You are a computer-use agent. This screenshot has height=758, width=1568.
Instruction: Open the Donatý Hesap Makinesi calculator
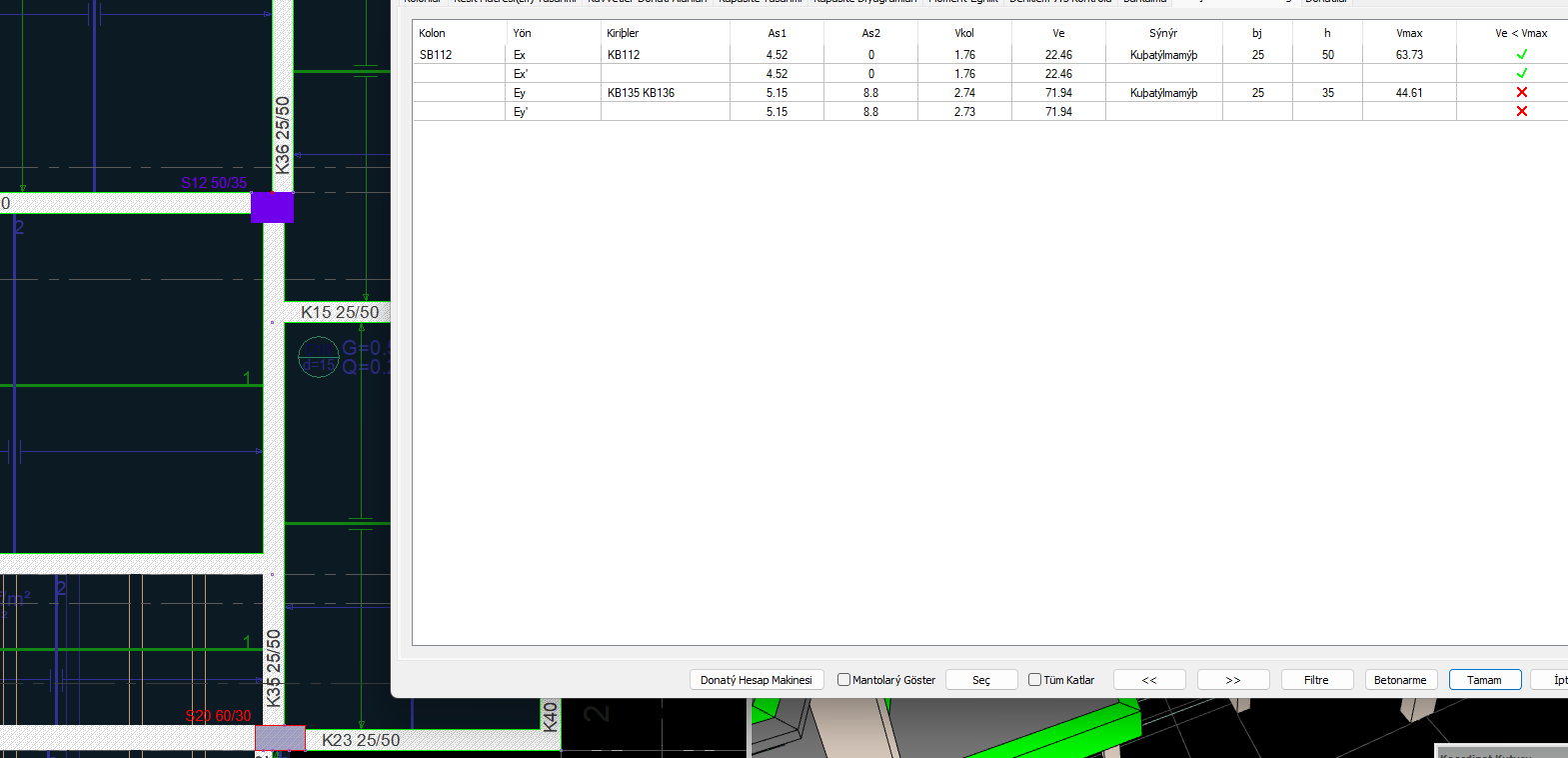[757, 680]
